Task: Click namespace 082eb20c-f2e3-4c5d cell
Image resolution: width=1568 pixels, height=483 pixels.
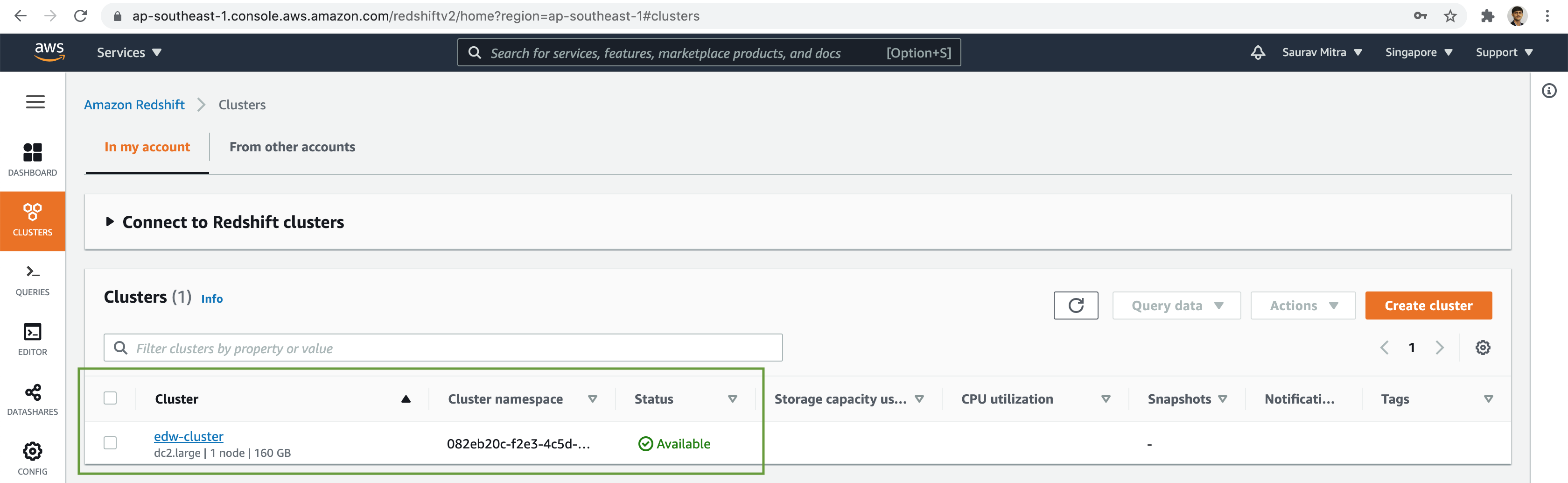Action: [x=518, y=444]
